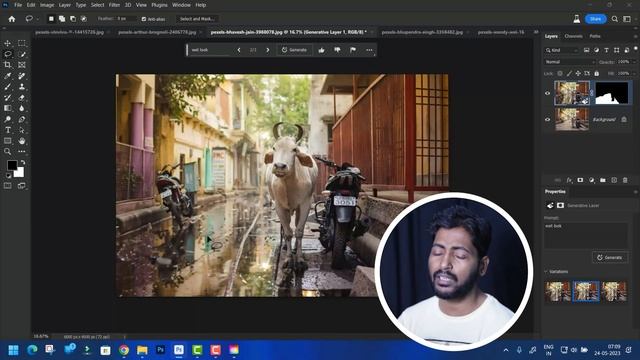Select the Brush tool
Screen dimensions: 640x360
coord(7,87)
